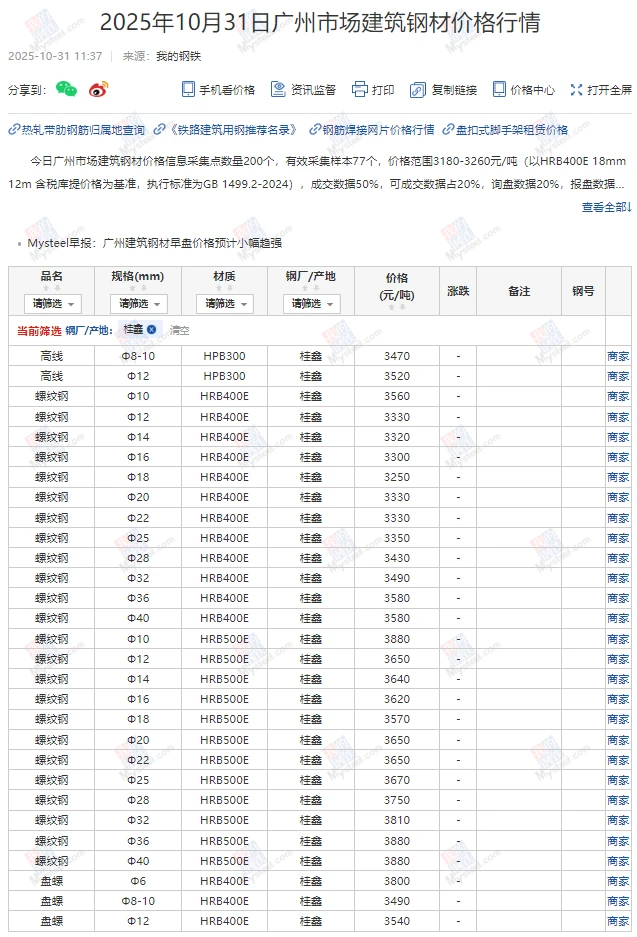Screen dimensions: 637x937
Task: Open 商家 for HRB400E Φ18 螺纹钢 row
Action: pos(618,477)
